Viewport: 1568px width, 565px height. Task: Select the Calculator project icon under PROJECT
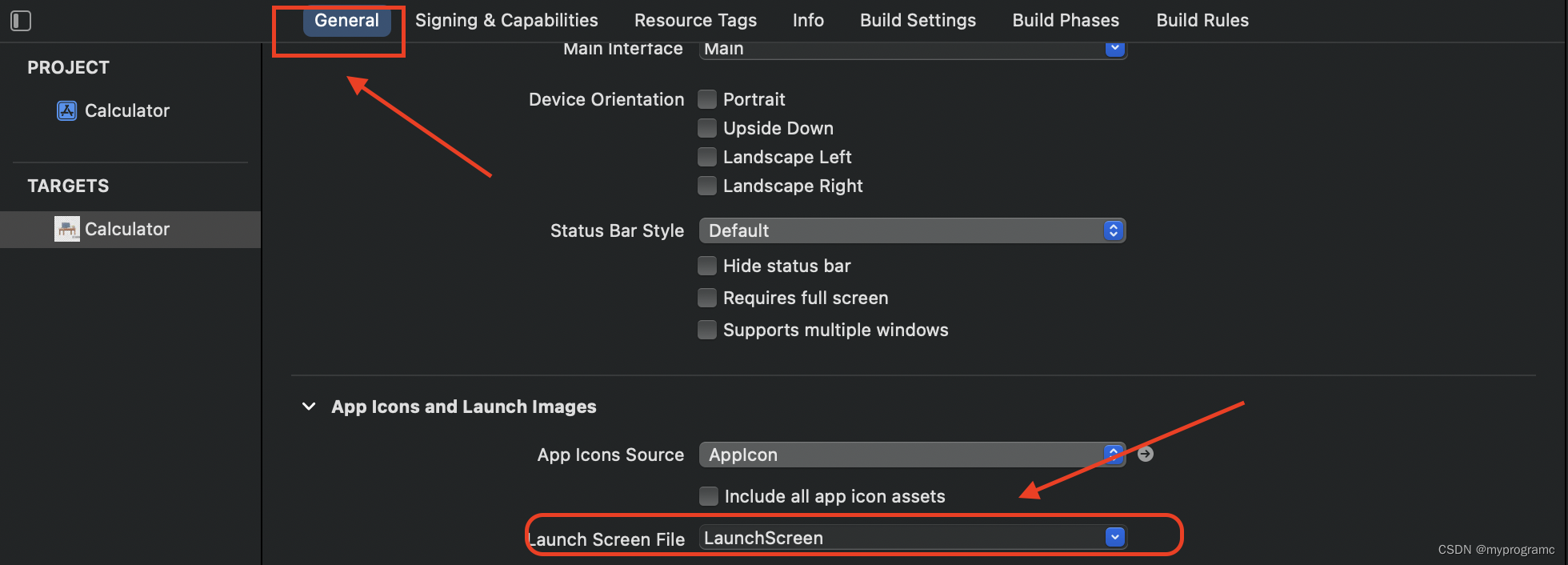(x=67, y=110)
